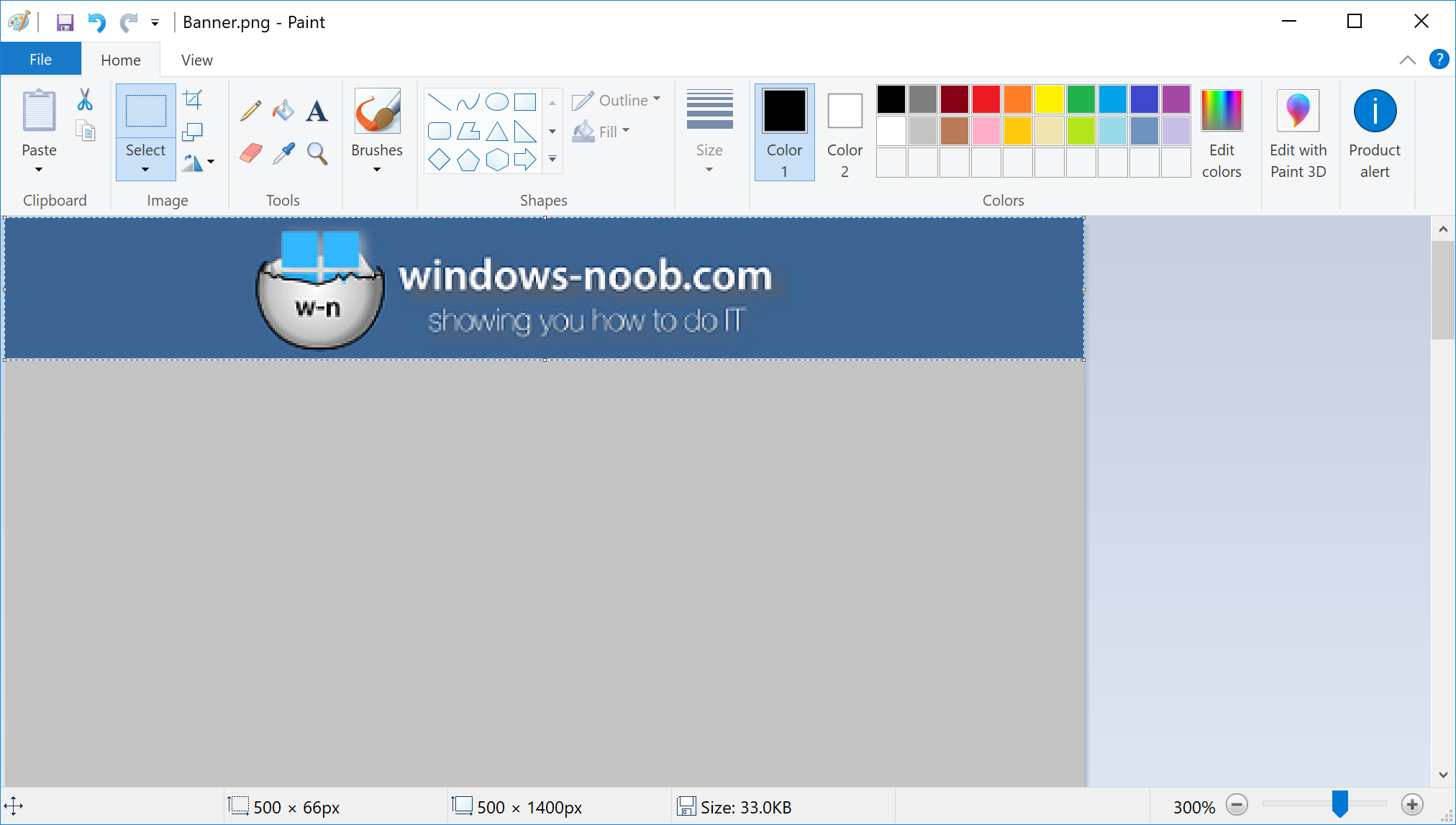This screenshot has width=1456, height=825.
Task: Click the vertical scrollbar up arrow
Action: [1443, 229]
